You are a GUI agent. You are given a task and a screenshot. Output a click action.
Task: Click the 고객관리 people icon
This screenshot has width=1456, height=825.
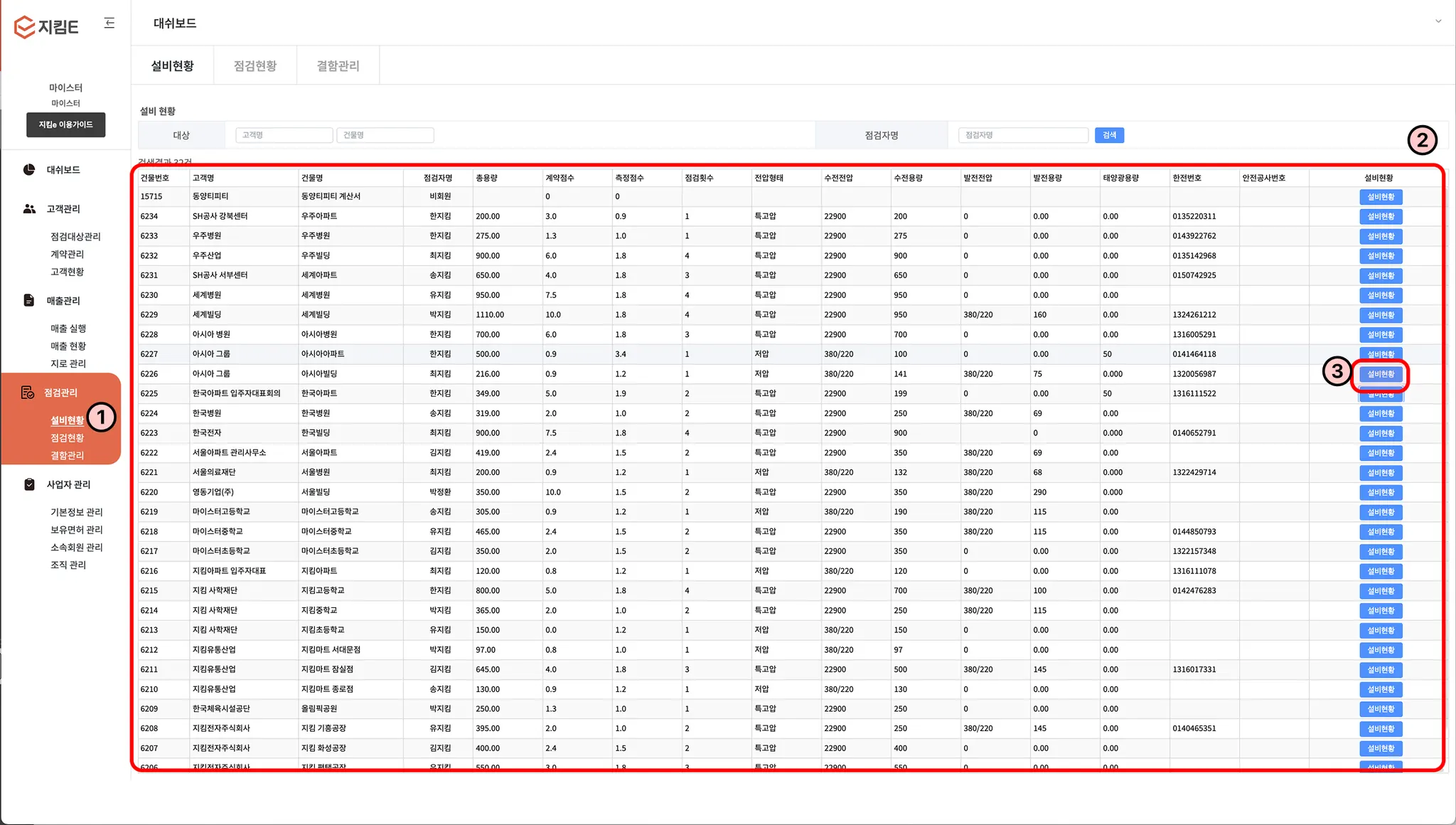(29, 208)
